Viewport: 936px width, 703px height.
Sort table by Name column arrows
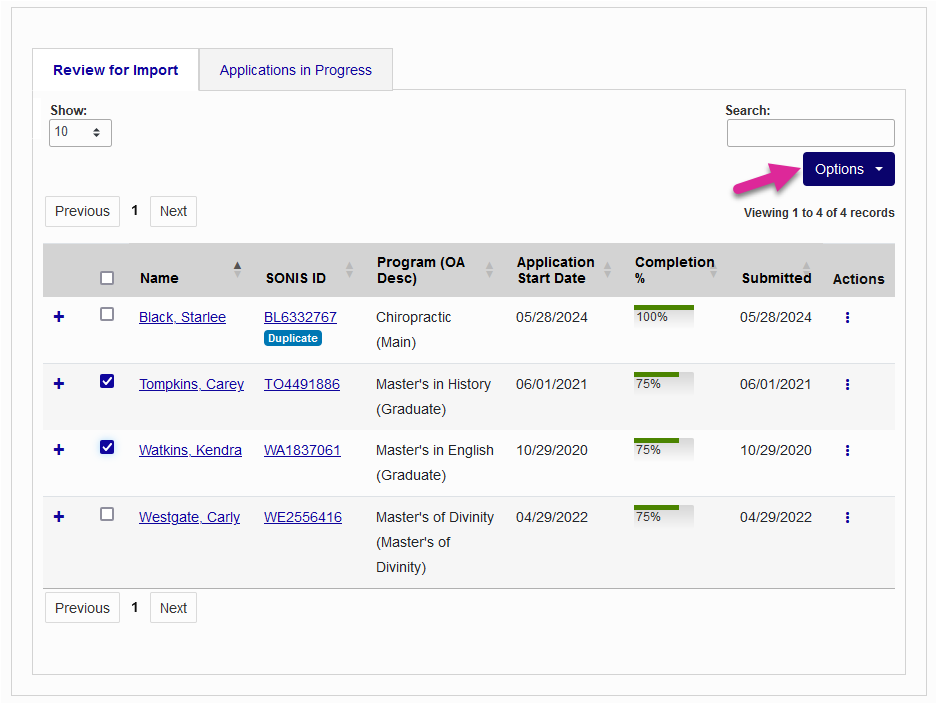tap(237, 270)
